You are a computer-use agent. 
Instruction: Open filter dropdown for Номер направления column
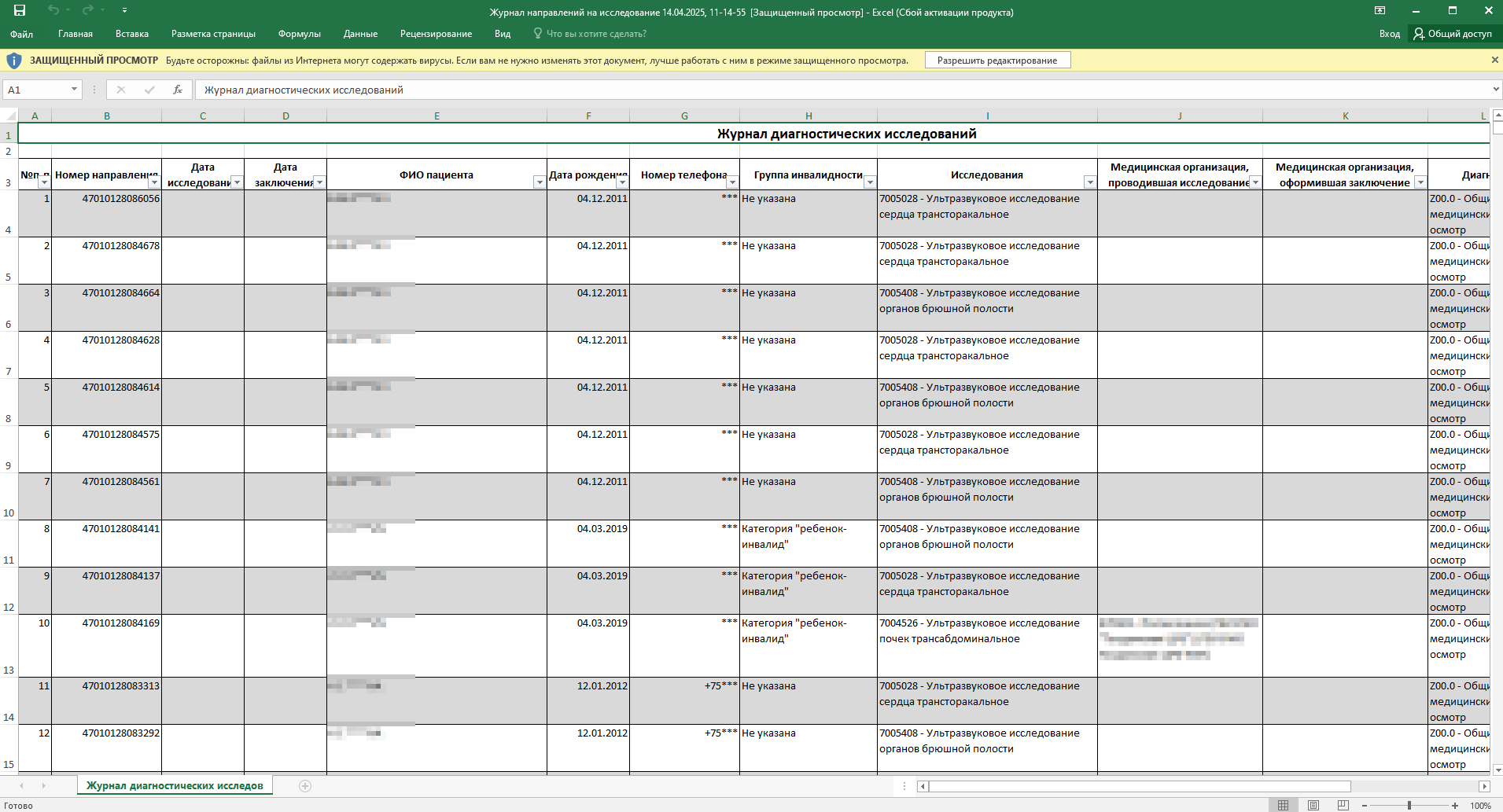[x=154, y=182]
